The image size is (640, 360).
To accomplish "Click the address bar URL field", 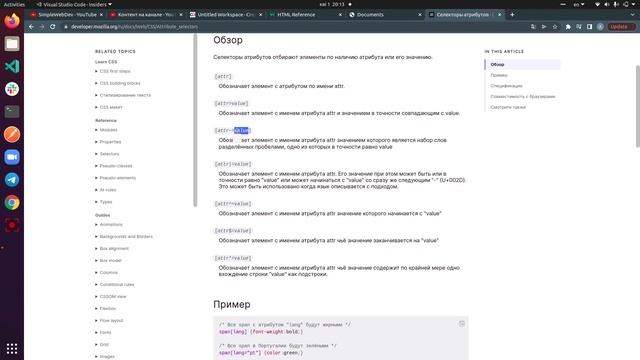I will (x=294, y=27).
